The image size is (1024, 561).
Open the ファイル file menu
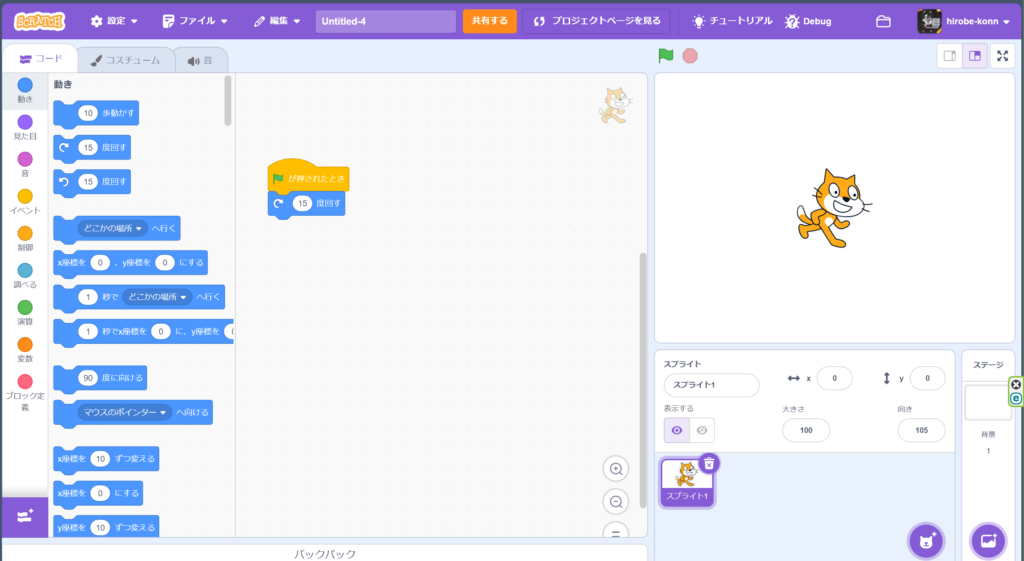tap(195, 21)
